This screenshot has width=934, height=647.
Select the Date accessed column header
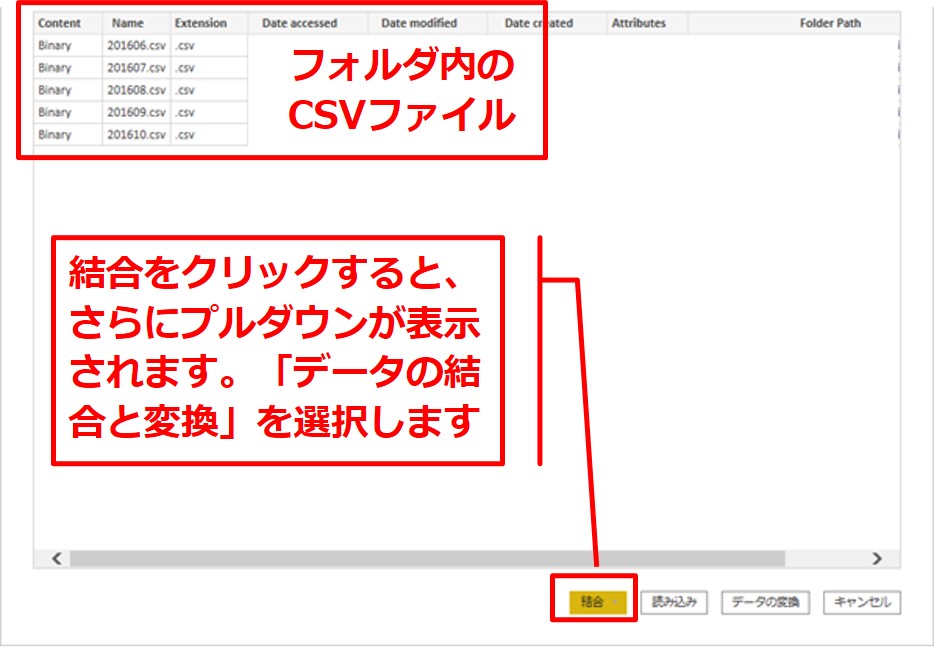pos(299,23)
